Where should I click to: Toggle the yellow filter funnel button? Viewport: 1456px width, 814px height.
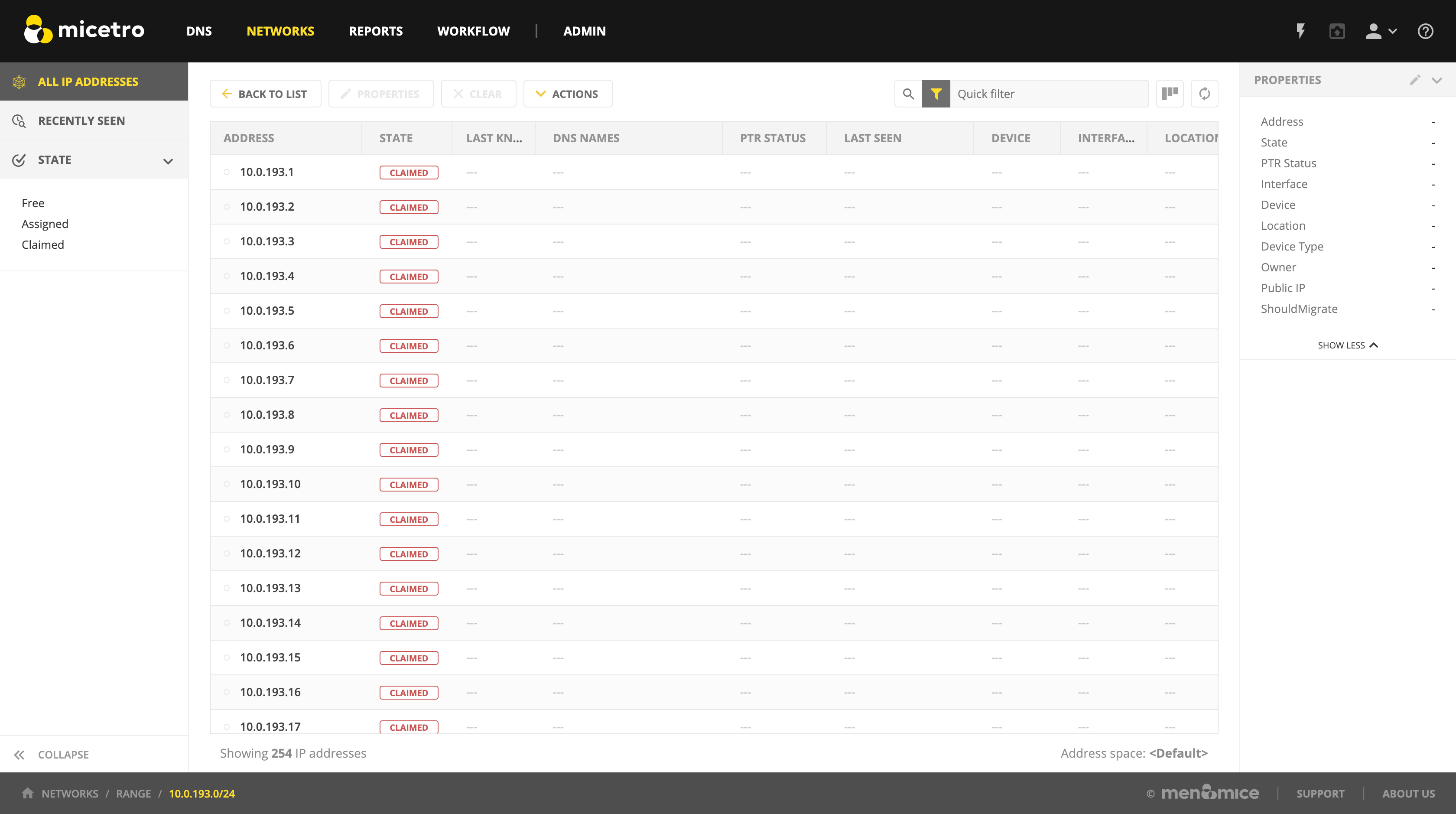(x=936, y=94)
